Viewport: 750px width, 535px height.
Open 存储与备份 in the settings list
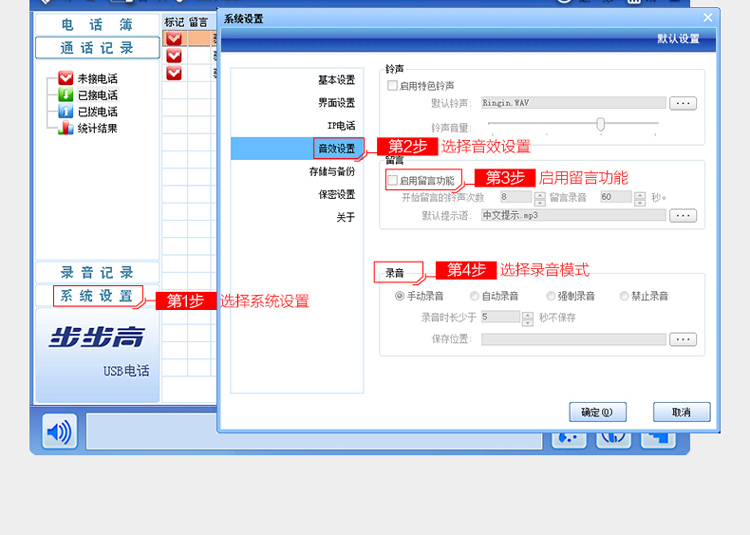pos(331,172)
